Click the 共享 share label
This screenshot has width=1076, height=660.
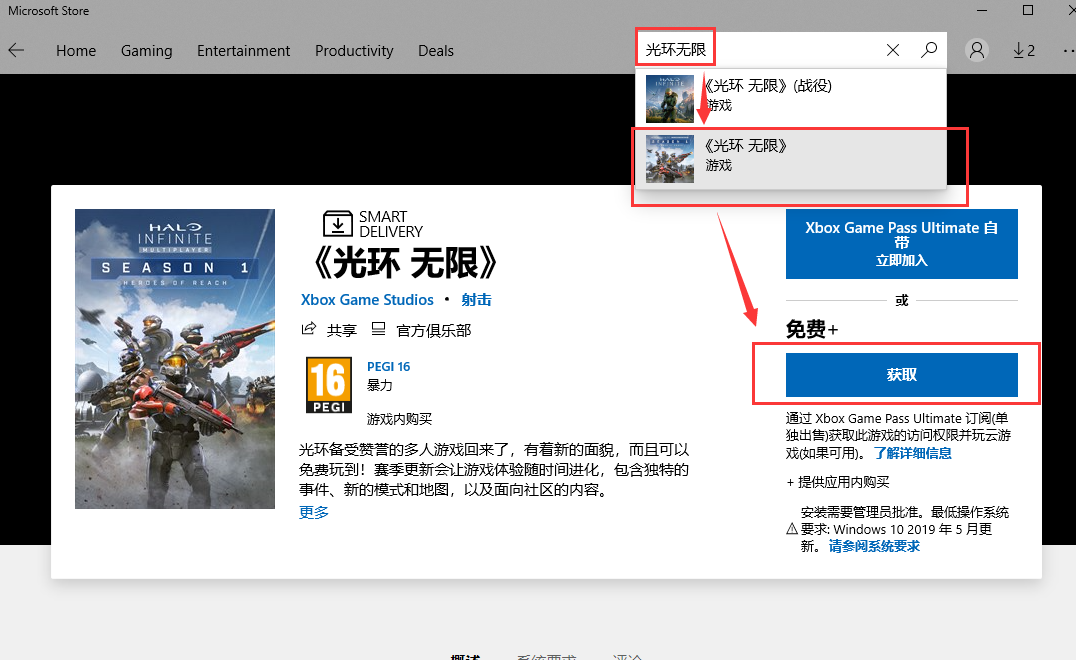[x=342, y=331]
